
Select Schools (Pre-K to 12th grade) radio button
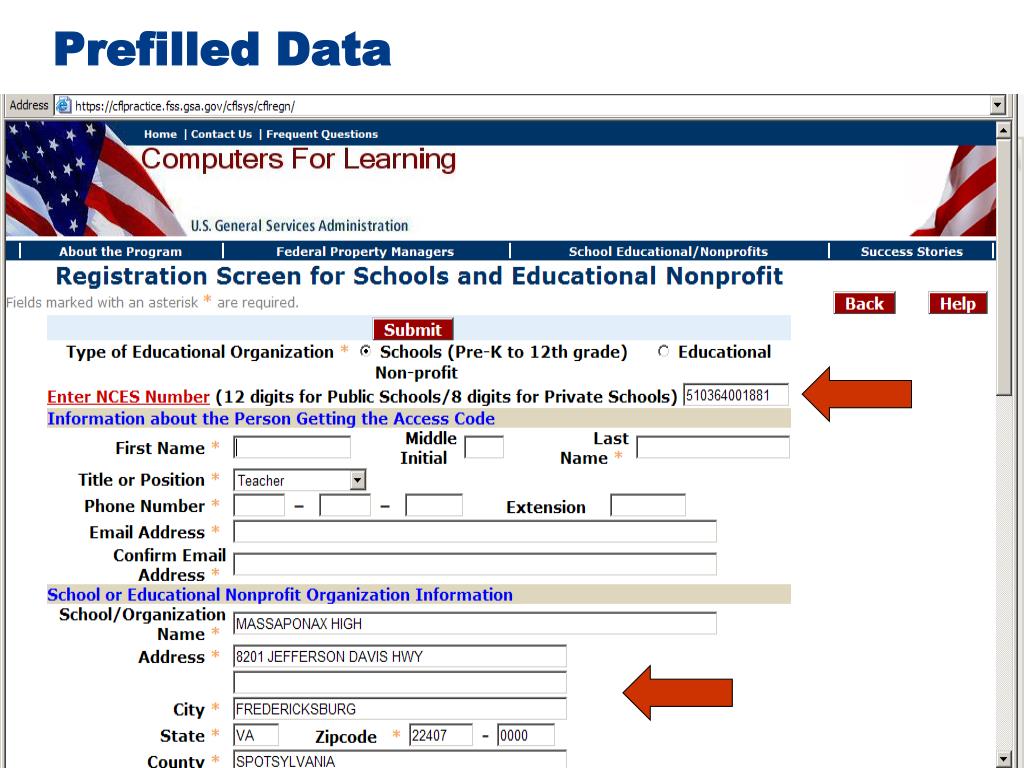(x=366, y=351)
